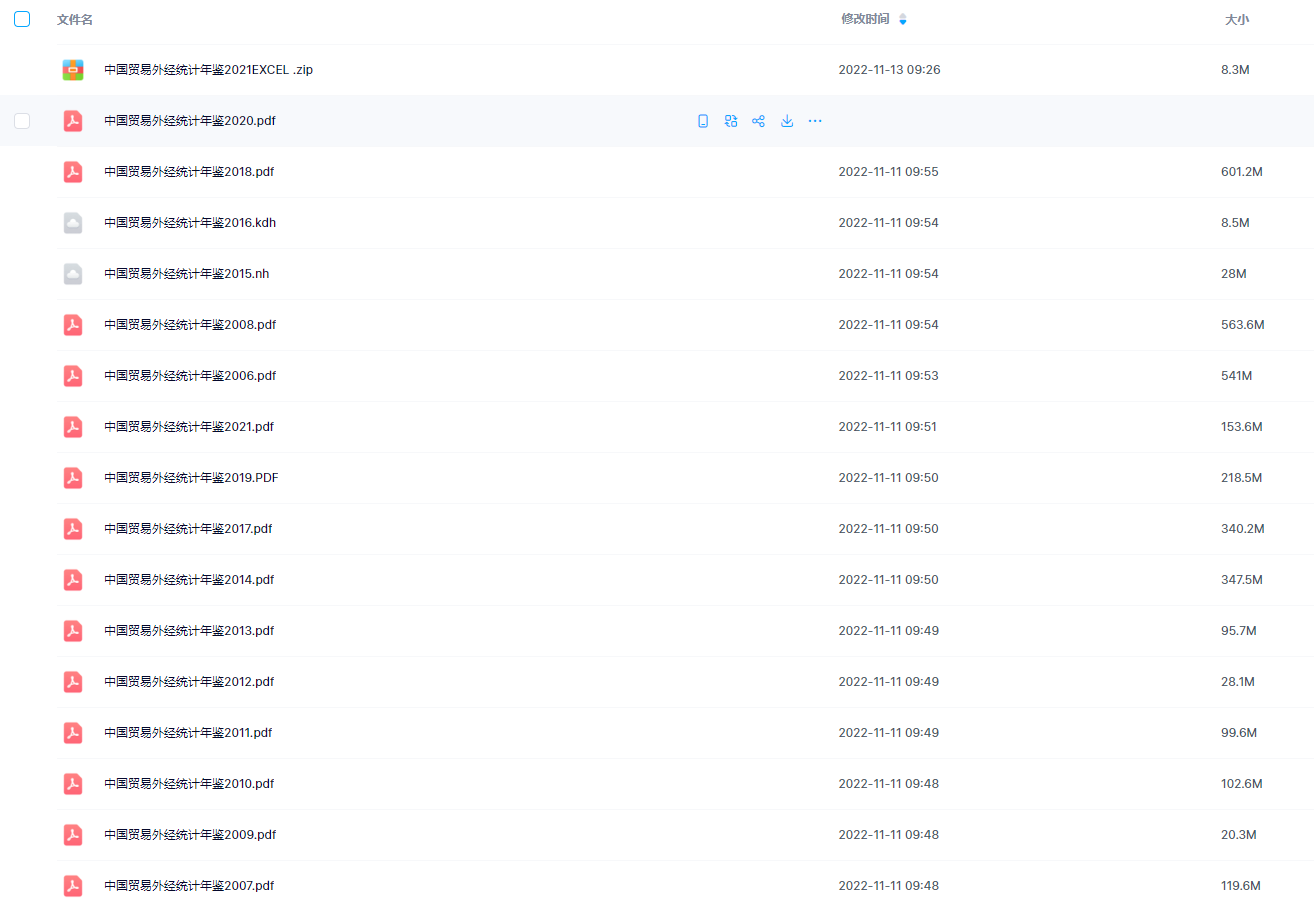This screenshot has width=1314, height=904.
Task: Click the size value 28M
Action: click(x=1233, y=274)
